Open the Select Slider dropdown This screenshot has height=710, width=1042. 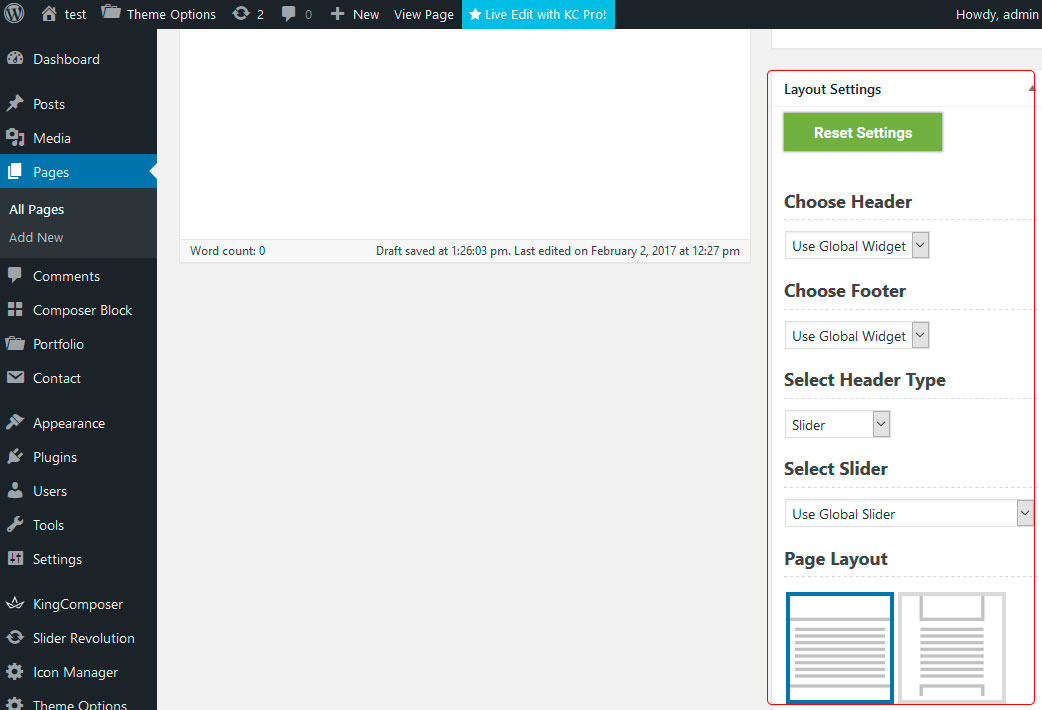[908, 514]
